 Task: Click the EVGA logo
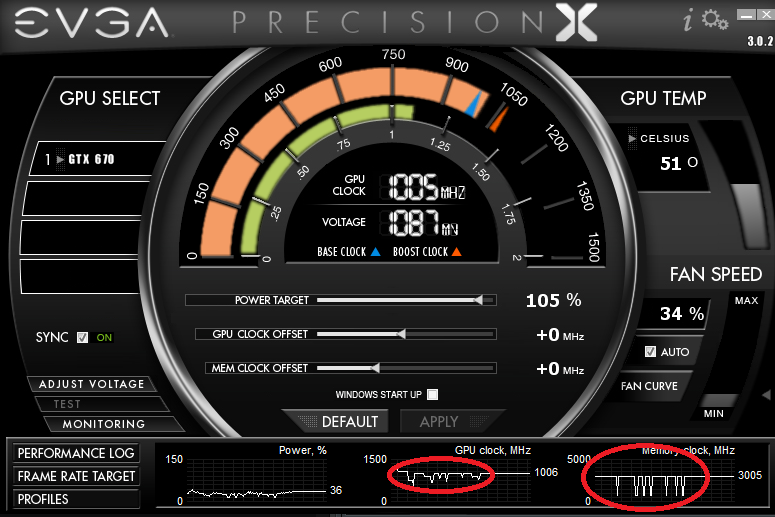92,23
